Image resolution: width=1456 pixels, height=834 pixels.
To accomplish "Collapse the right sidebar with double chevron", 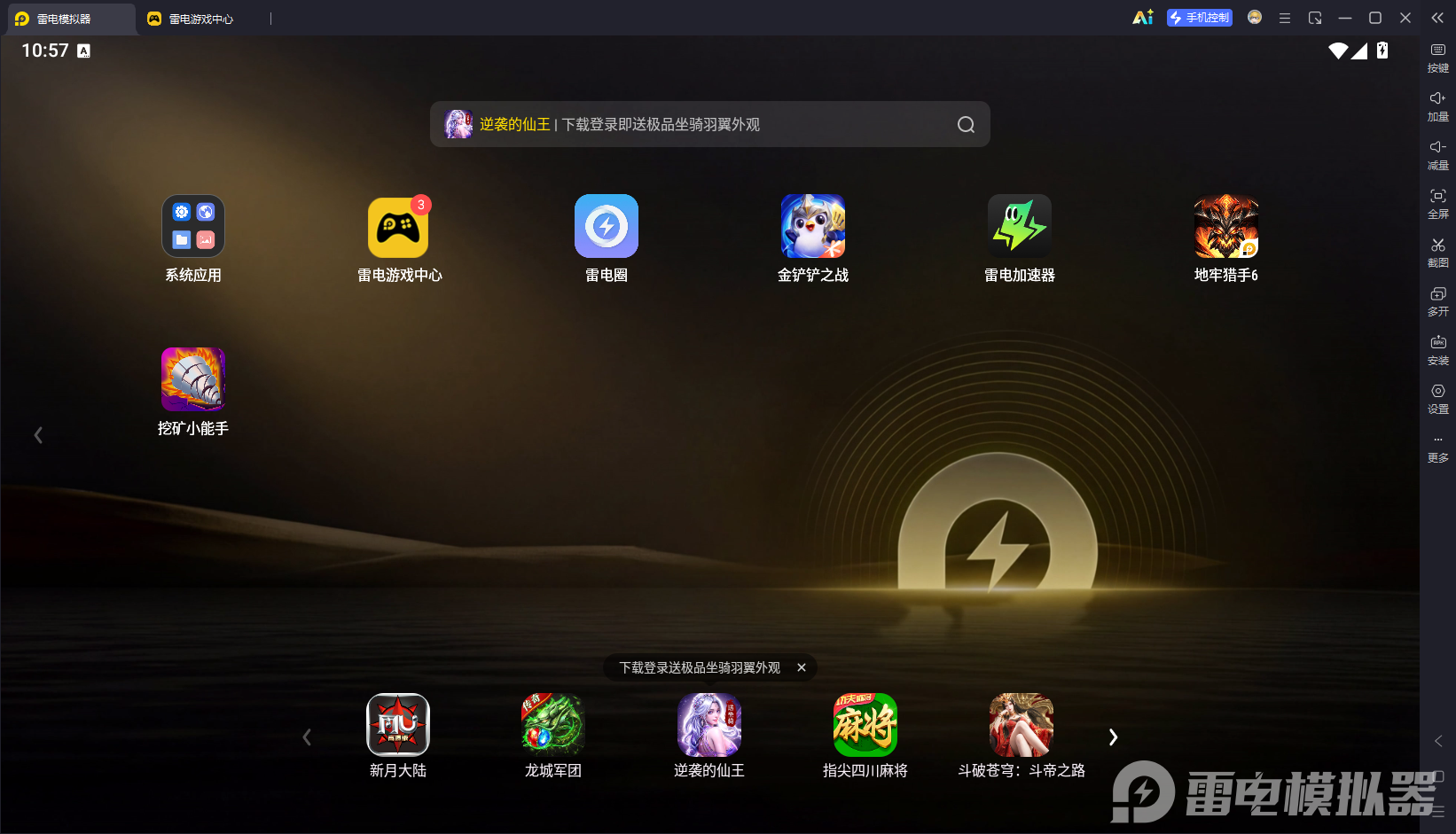I will [1437, 18].
